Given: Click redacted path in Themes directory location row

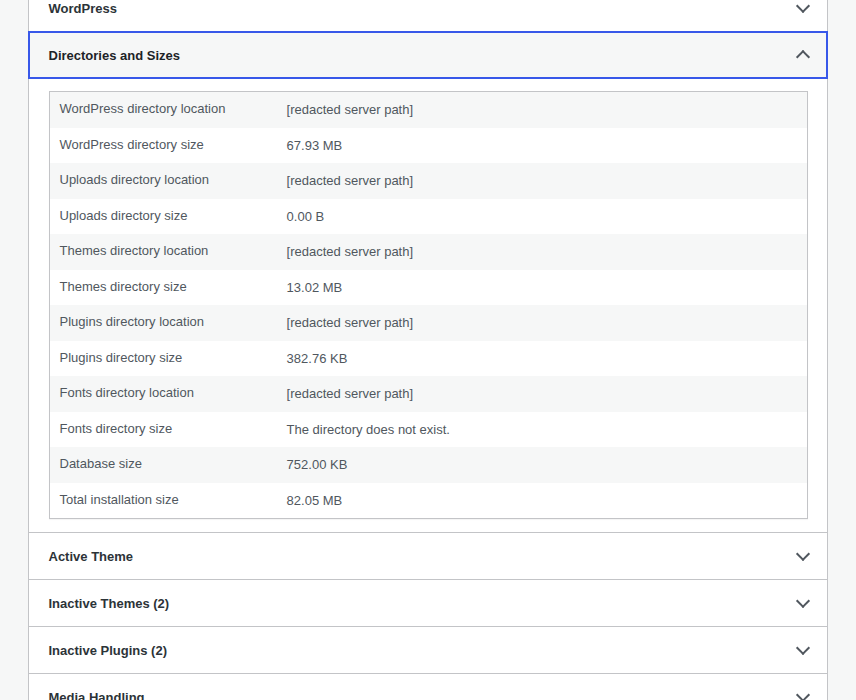Looking at the screenshot, I should tap(349, 252).
